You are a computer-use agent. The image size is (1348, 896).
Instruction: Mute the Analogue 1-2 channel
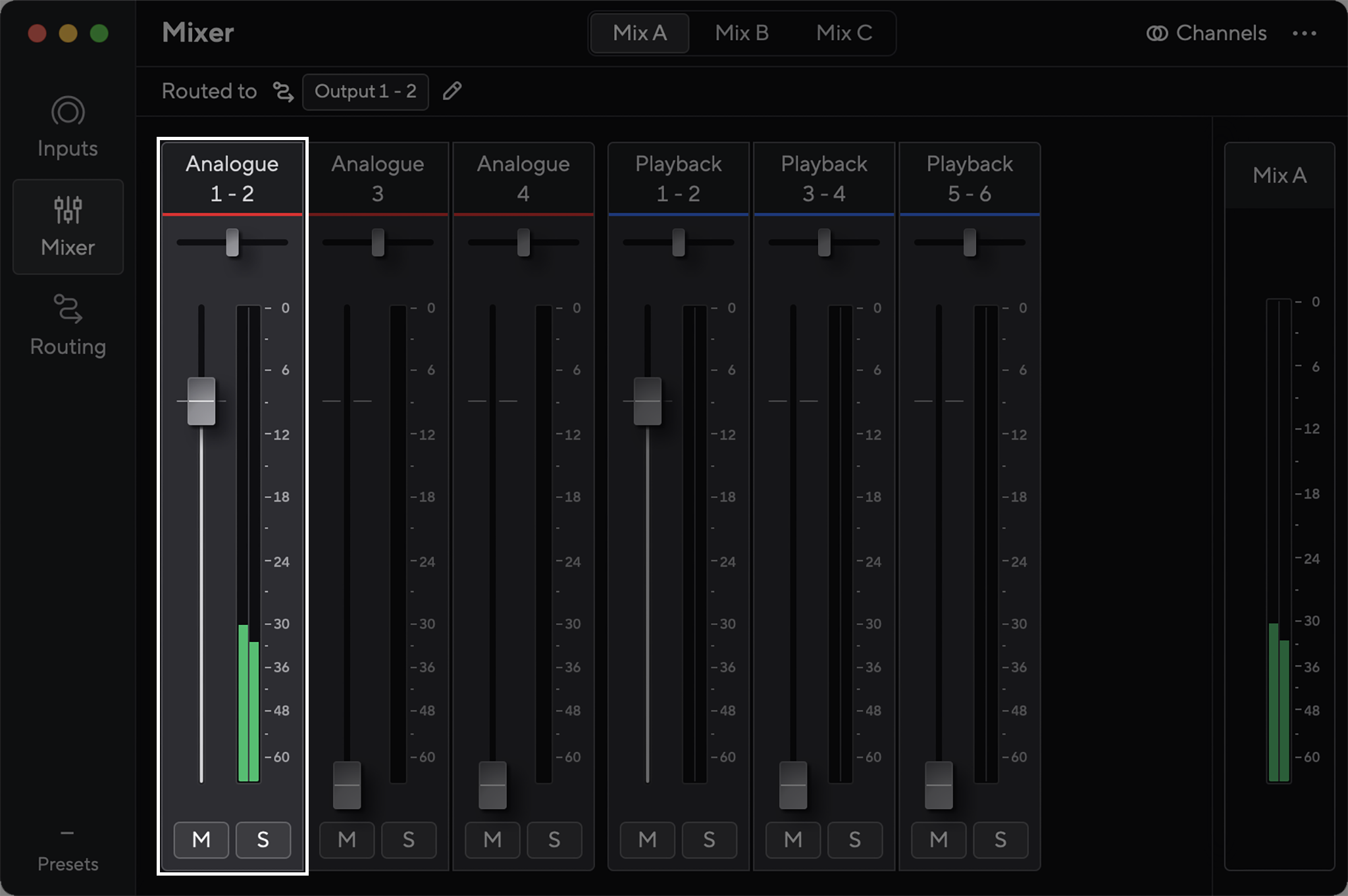pyautogui.click(x=201, y=840)
